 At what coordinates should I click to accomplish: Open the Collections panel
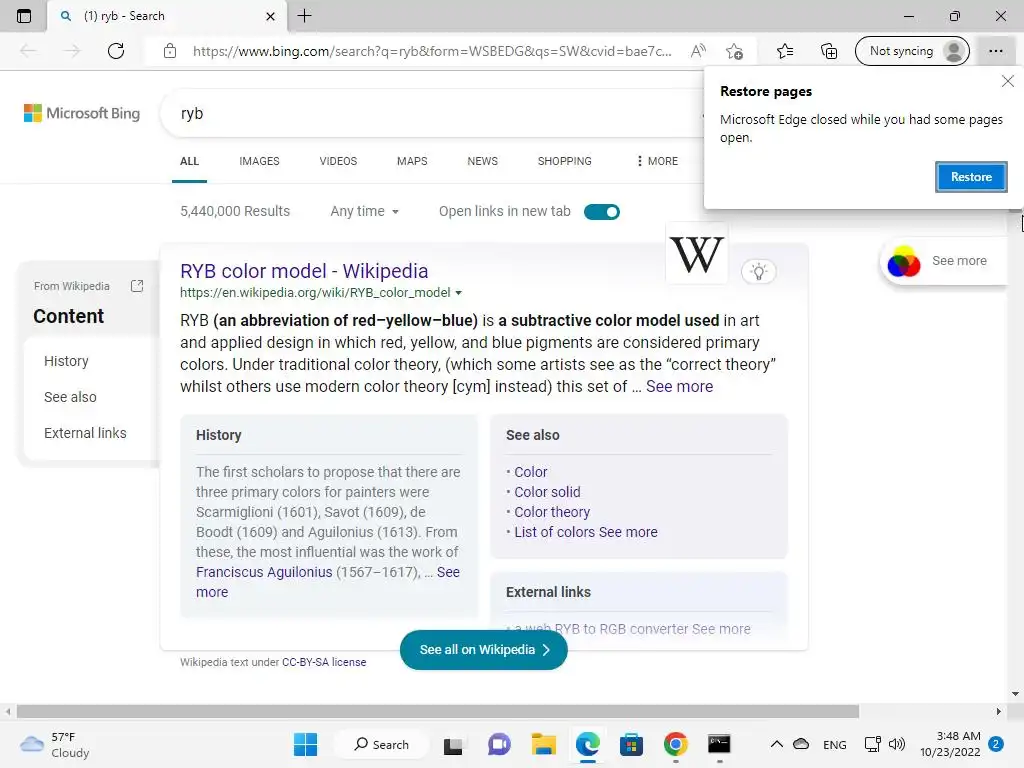(x=828, y=51)
